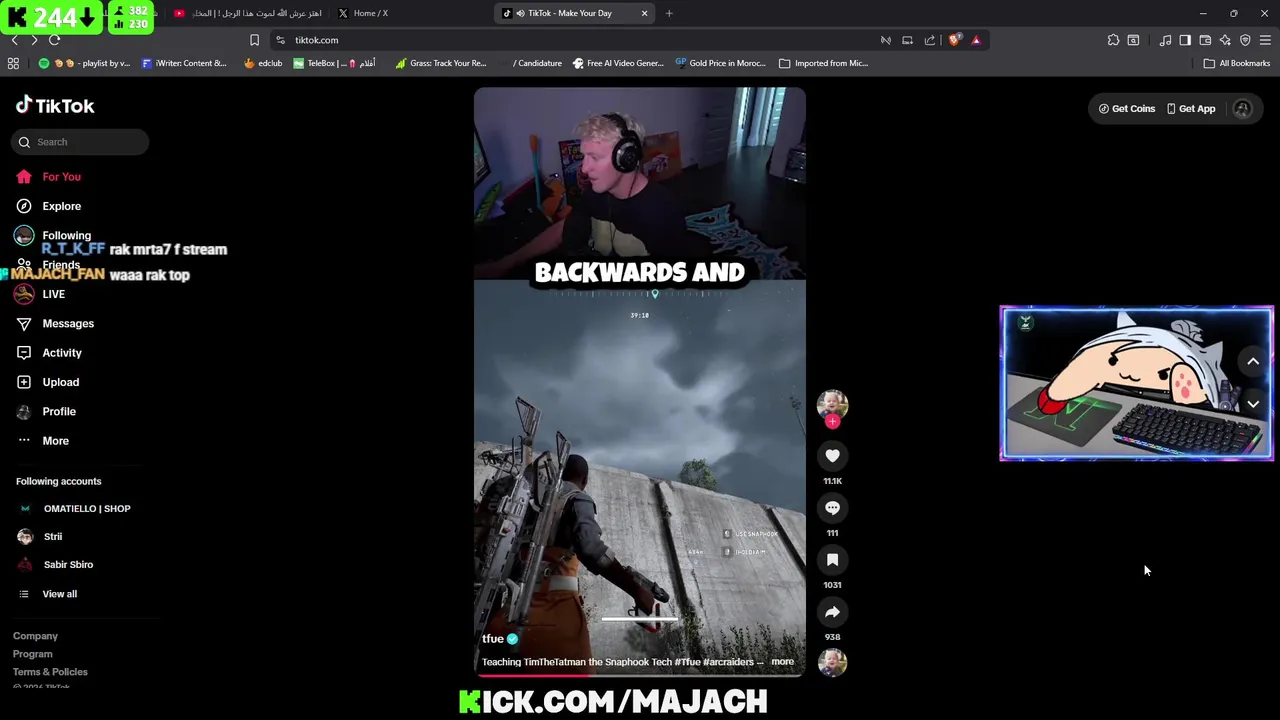Click the TikTok search field
The width and height of the screenshot is (1280, 720).
(80, 142)
